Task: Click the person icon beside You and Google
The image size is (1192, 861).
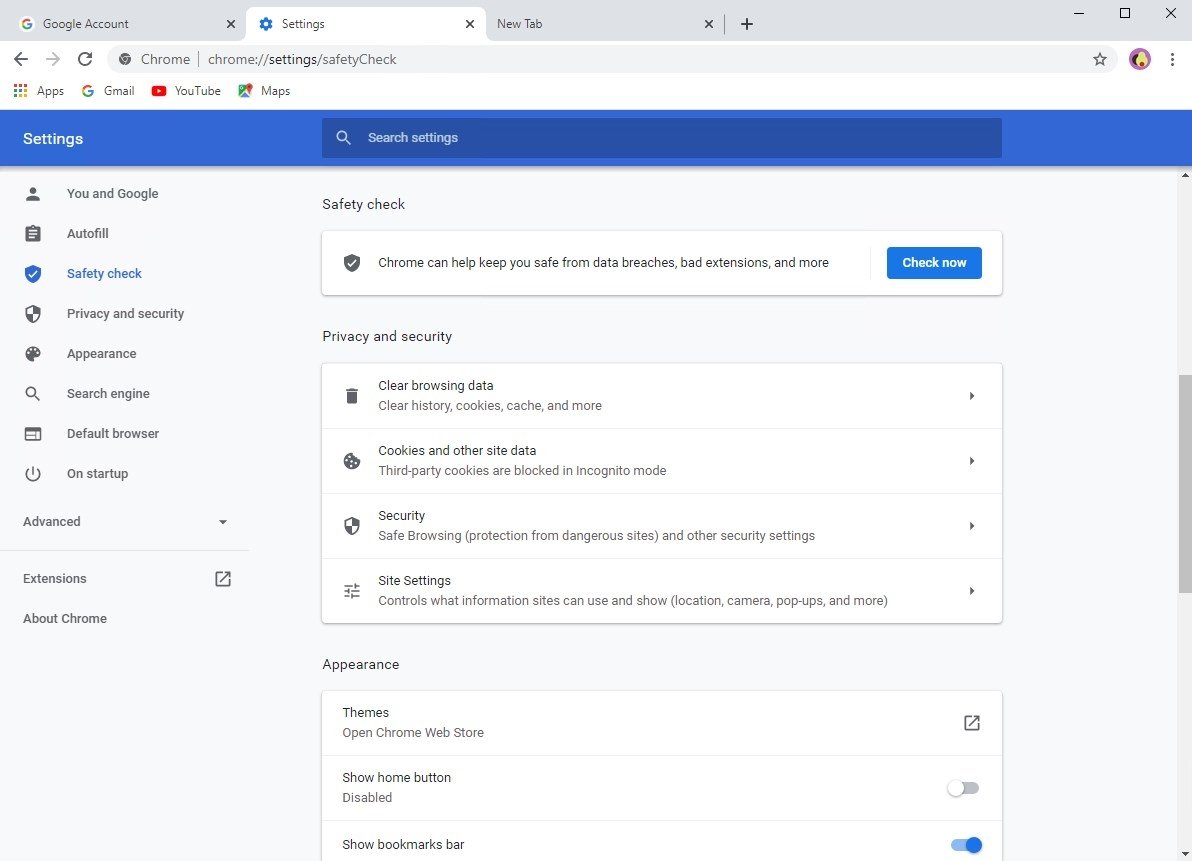Action: 33,194
